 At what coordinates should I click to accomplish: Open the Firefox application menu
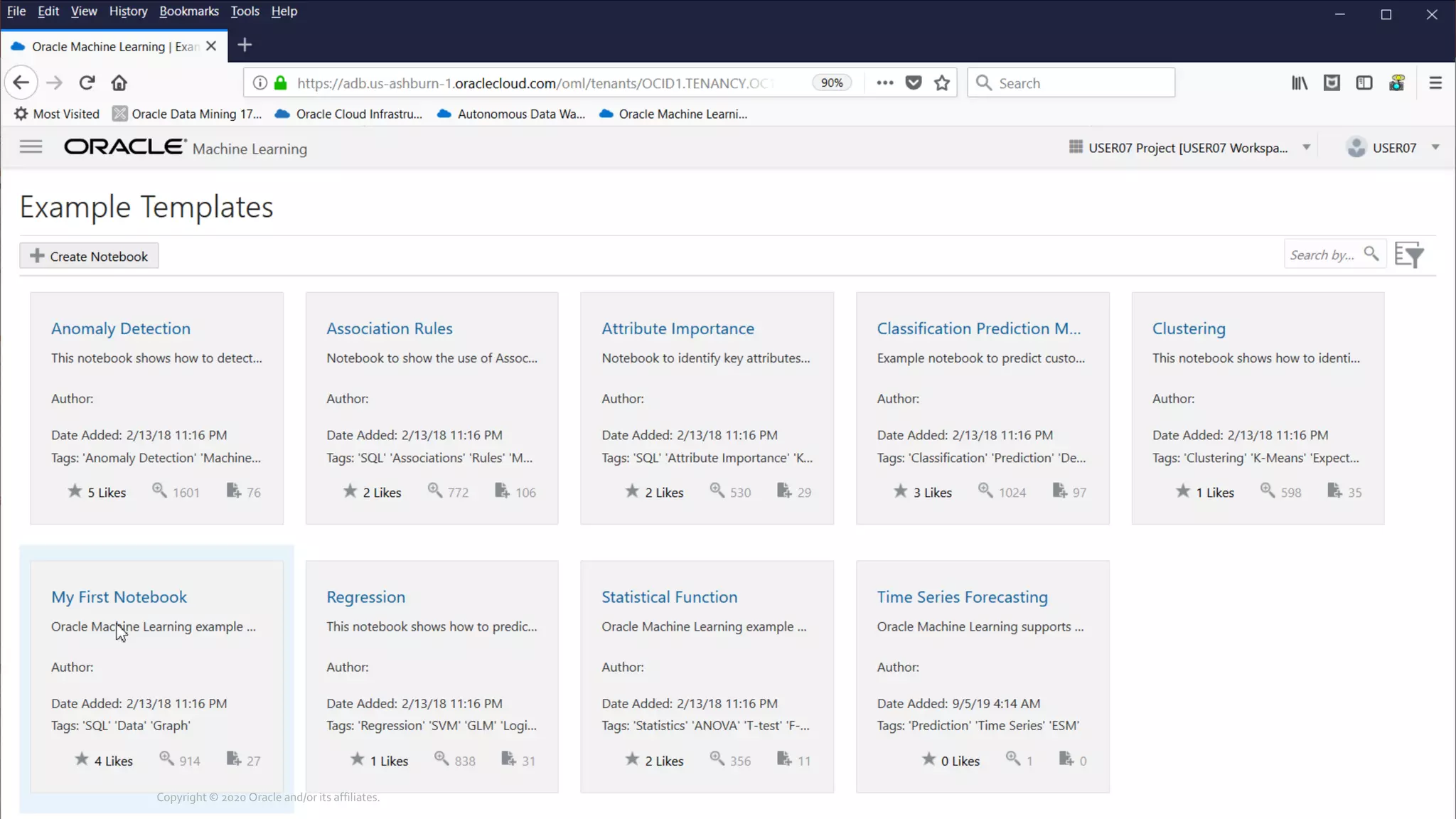pos(1435,83)
